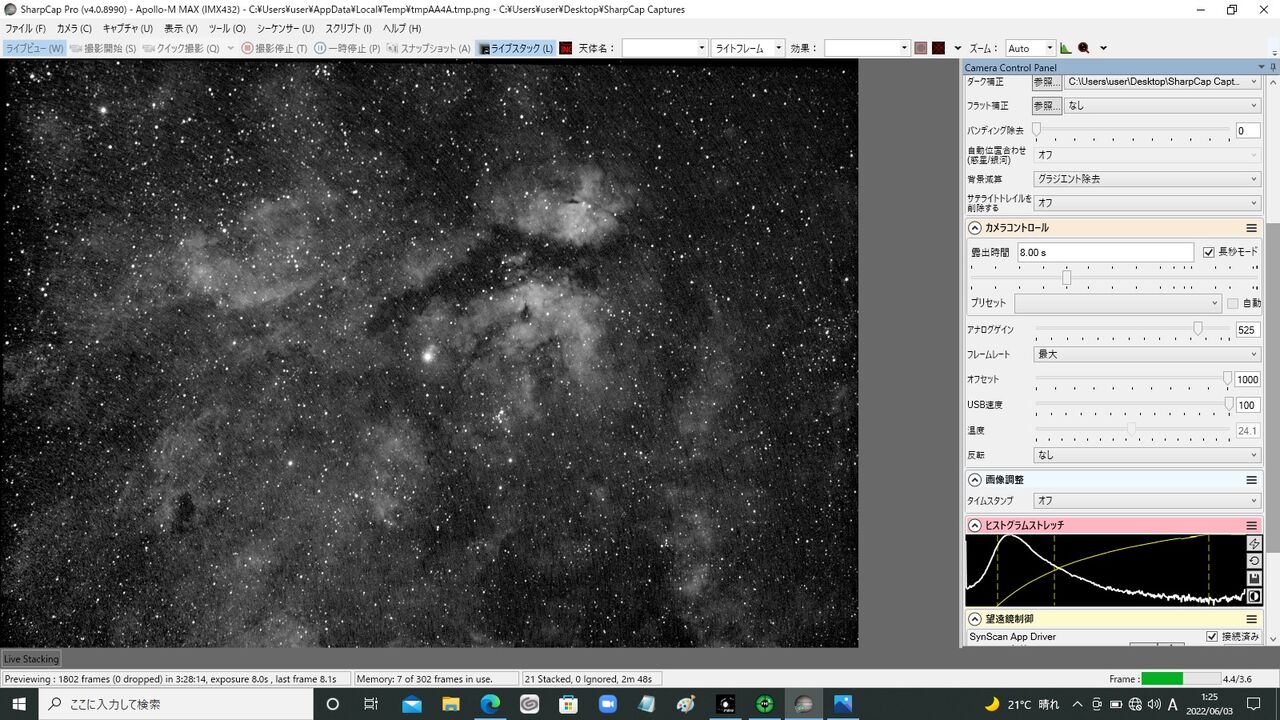
Task: Launch Microsoft Edge from the taskbar
Action: pyautogui.click(x=490, y=704)
